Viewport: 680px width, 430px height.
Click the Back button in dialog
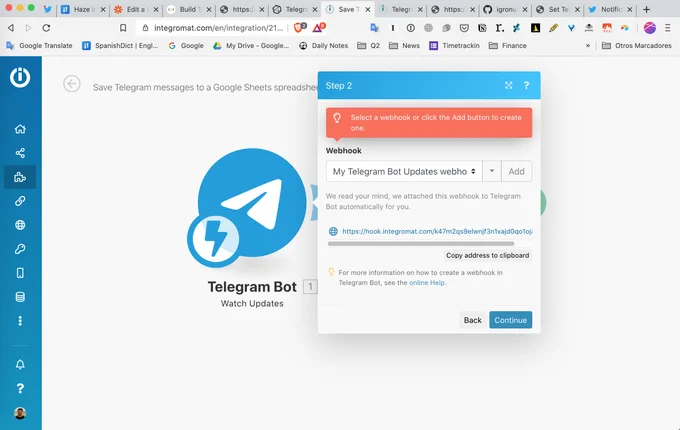(x=472, y=320)
